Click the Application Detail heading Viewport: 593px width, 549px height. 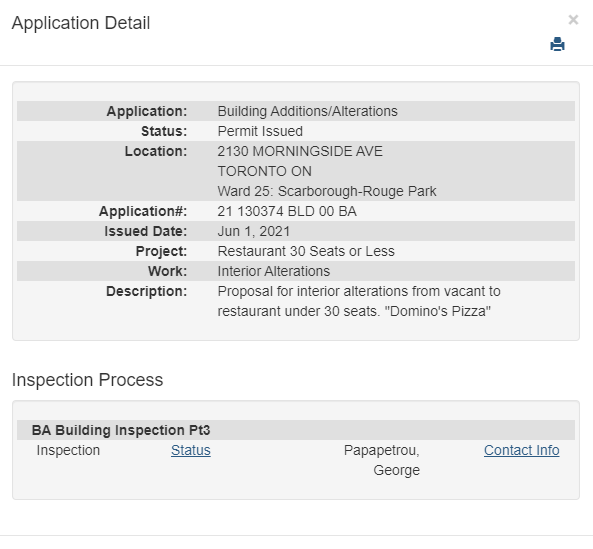tap(81, 23)
